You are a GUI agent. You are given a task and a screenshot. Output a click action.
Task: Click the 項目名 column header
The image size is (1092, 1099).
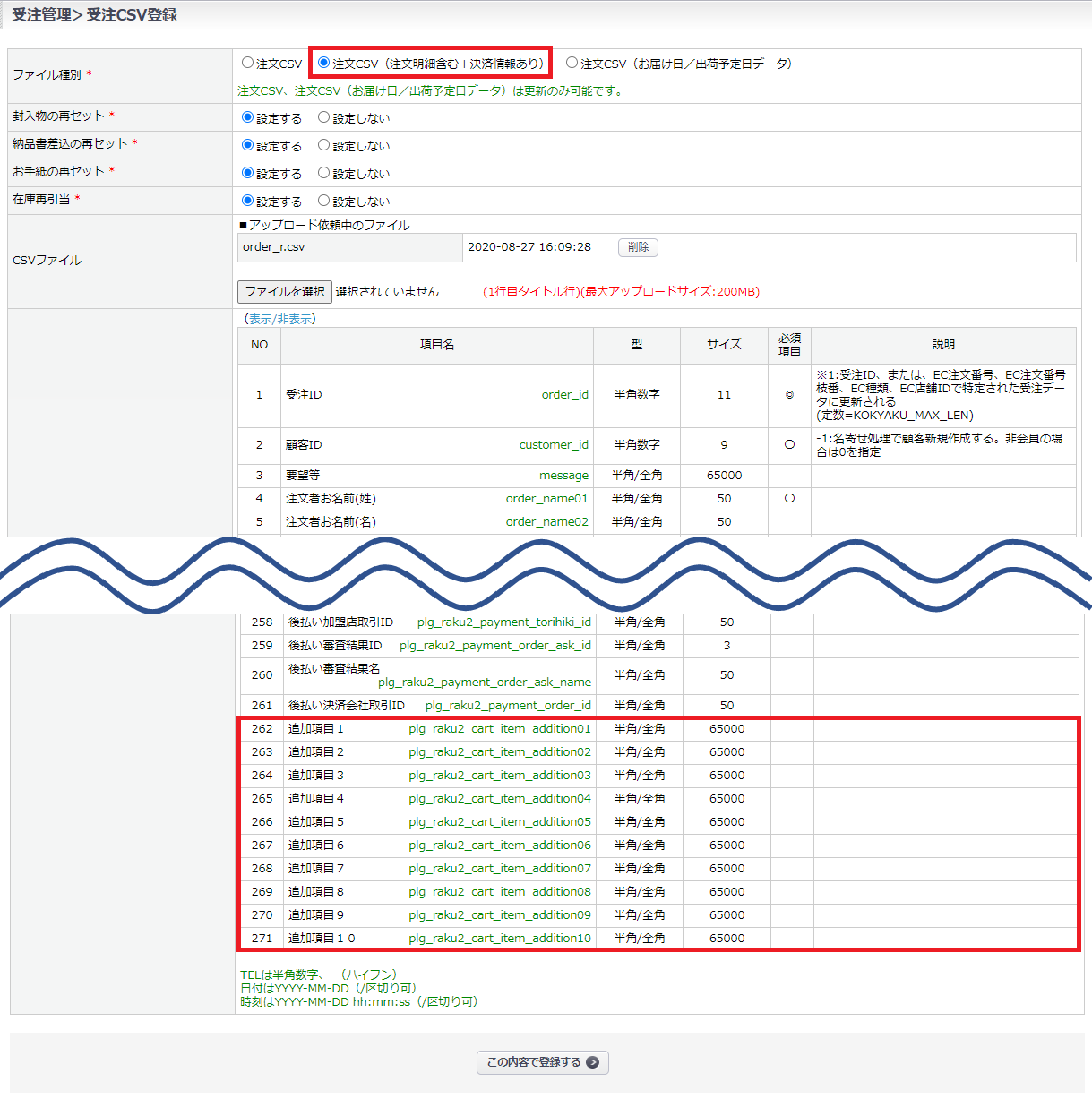[x=437, y=345]
